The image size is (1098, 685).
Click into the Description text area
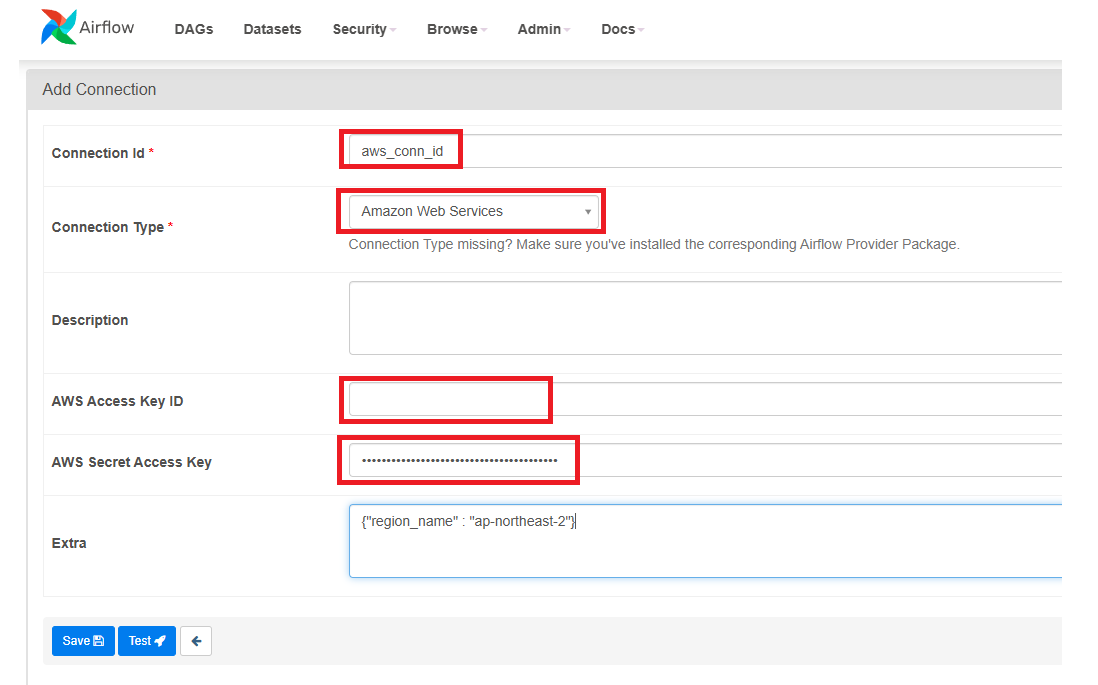pos(705,318)
